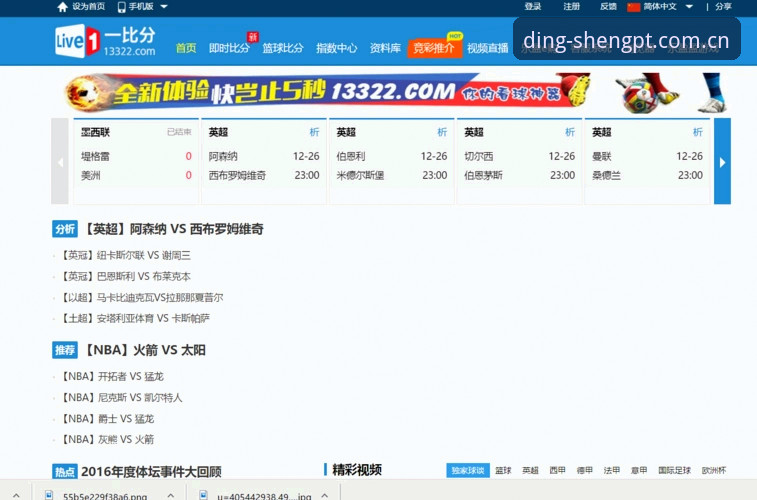Select the 资料库 navigation tab

(385, 48)
